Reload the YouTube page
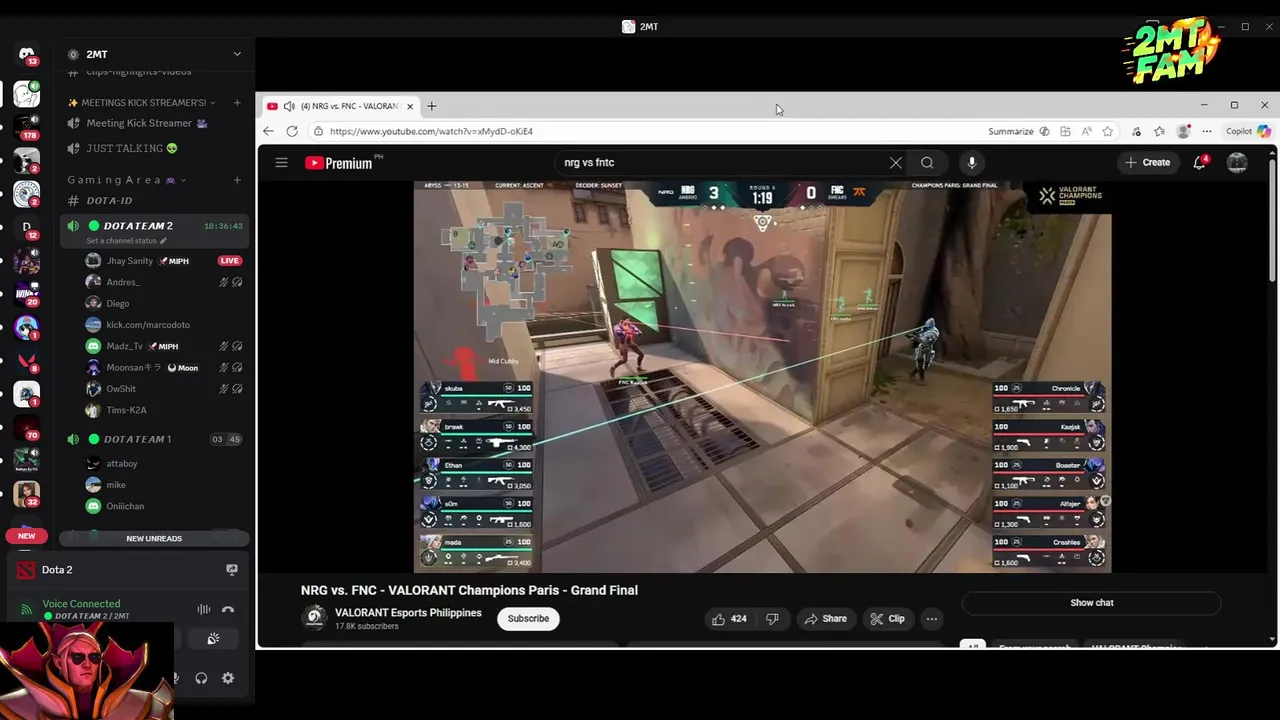1280x720 pixels. tap(292, 131)
